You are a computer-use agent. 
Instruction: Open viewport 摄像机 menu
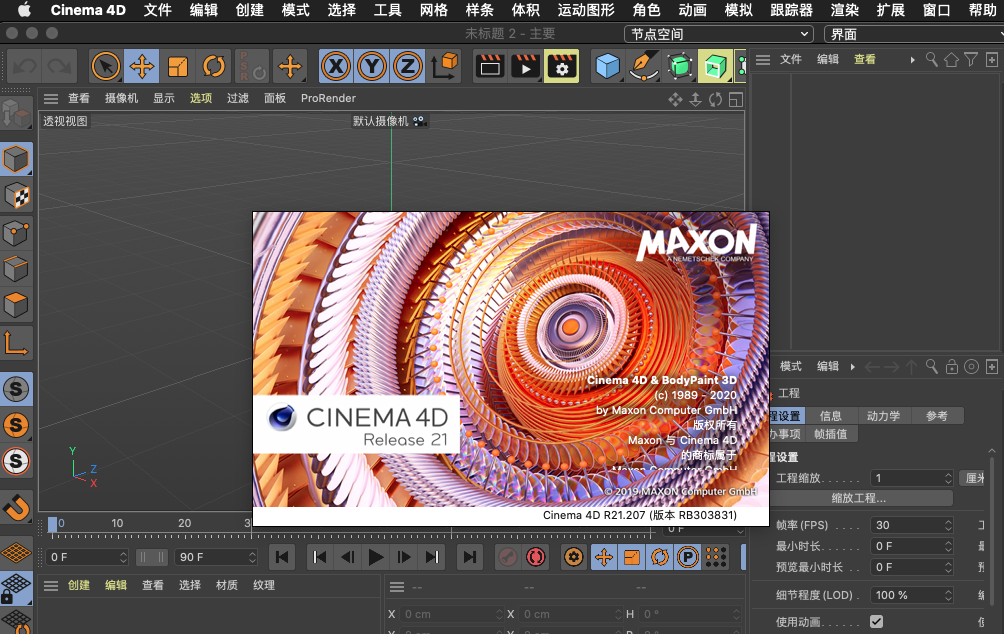click(122, 98)
